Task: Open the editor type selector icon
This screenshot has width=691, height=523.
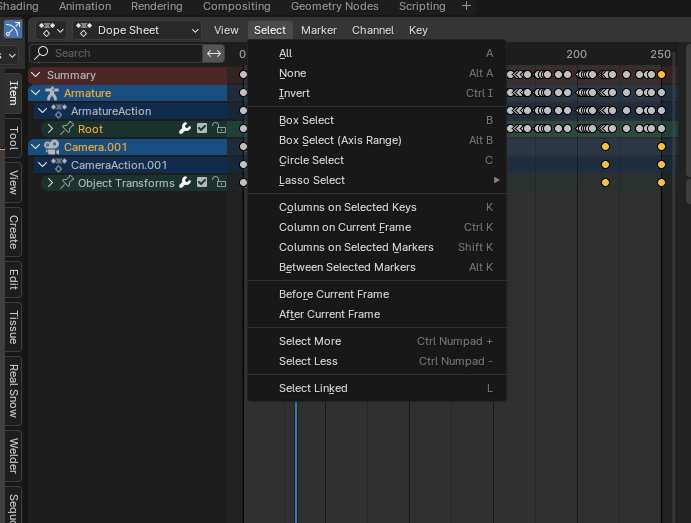Action: click(50, 30)
